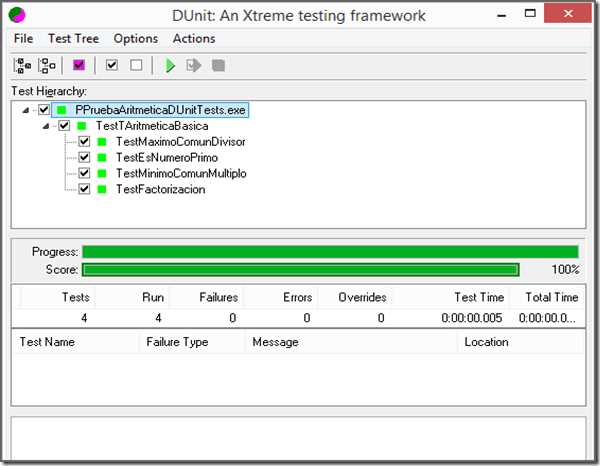This screenshot has width=600, height=466.
Task: Click the Failures count value 0
Action: coord(232,318)
